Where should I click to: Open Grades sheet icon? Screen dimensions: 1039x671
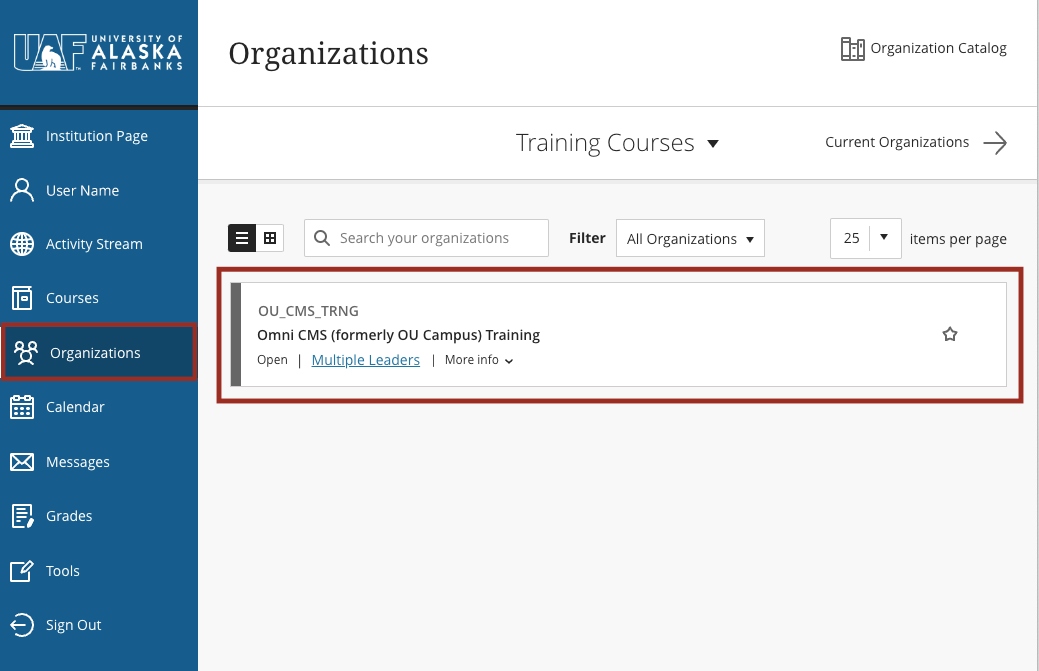[23, 516]
